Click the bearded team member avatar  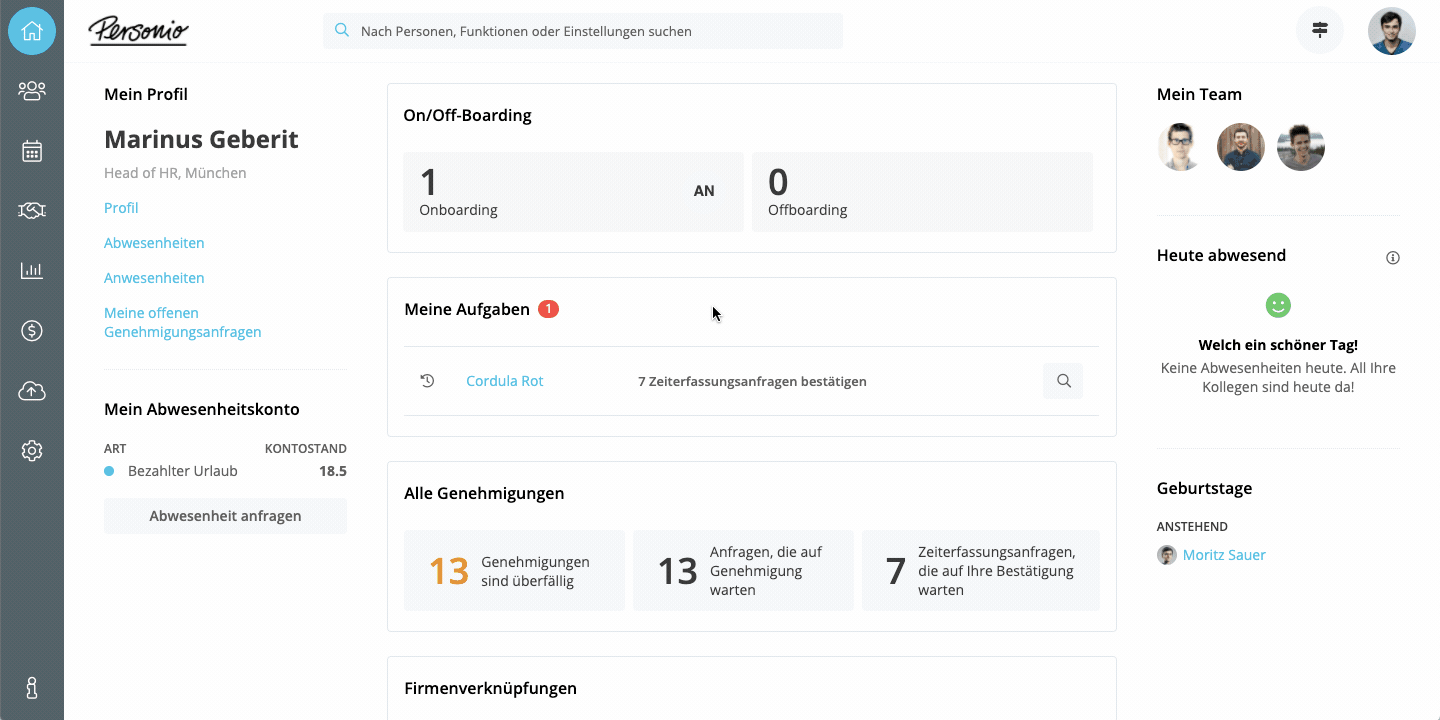pyautogui.click(x=1241, y=147)
